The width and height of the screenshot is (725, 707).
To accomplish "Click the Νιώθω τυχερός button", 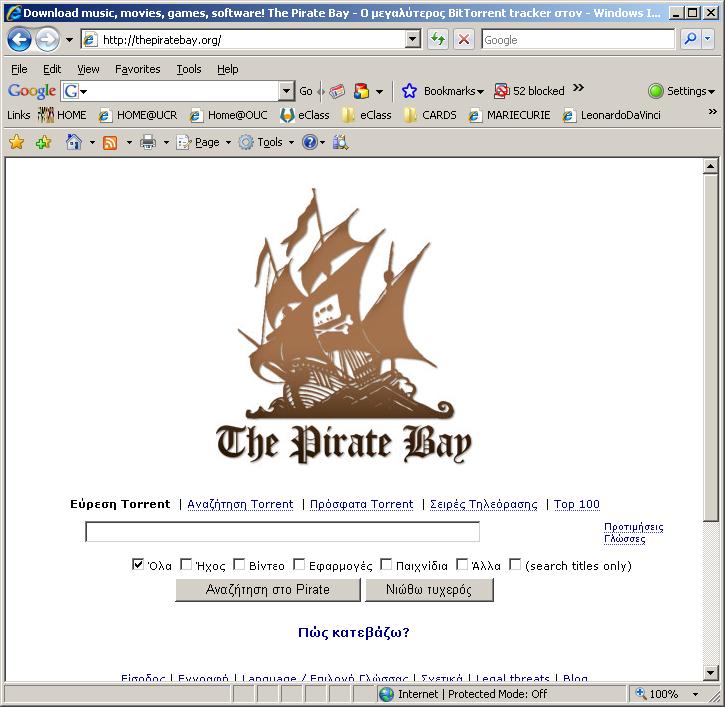I will click(429, 590).
